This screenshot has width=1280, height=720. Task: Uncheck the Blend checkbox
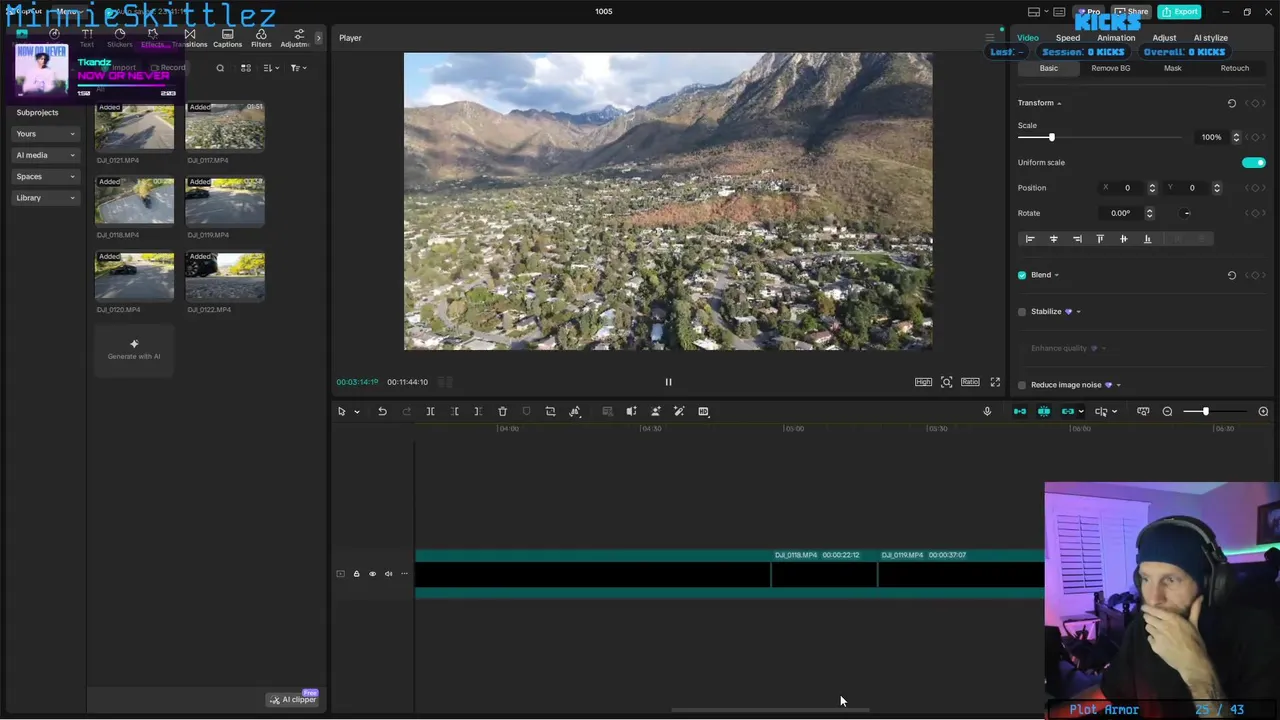1022,275
